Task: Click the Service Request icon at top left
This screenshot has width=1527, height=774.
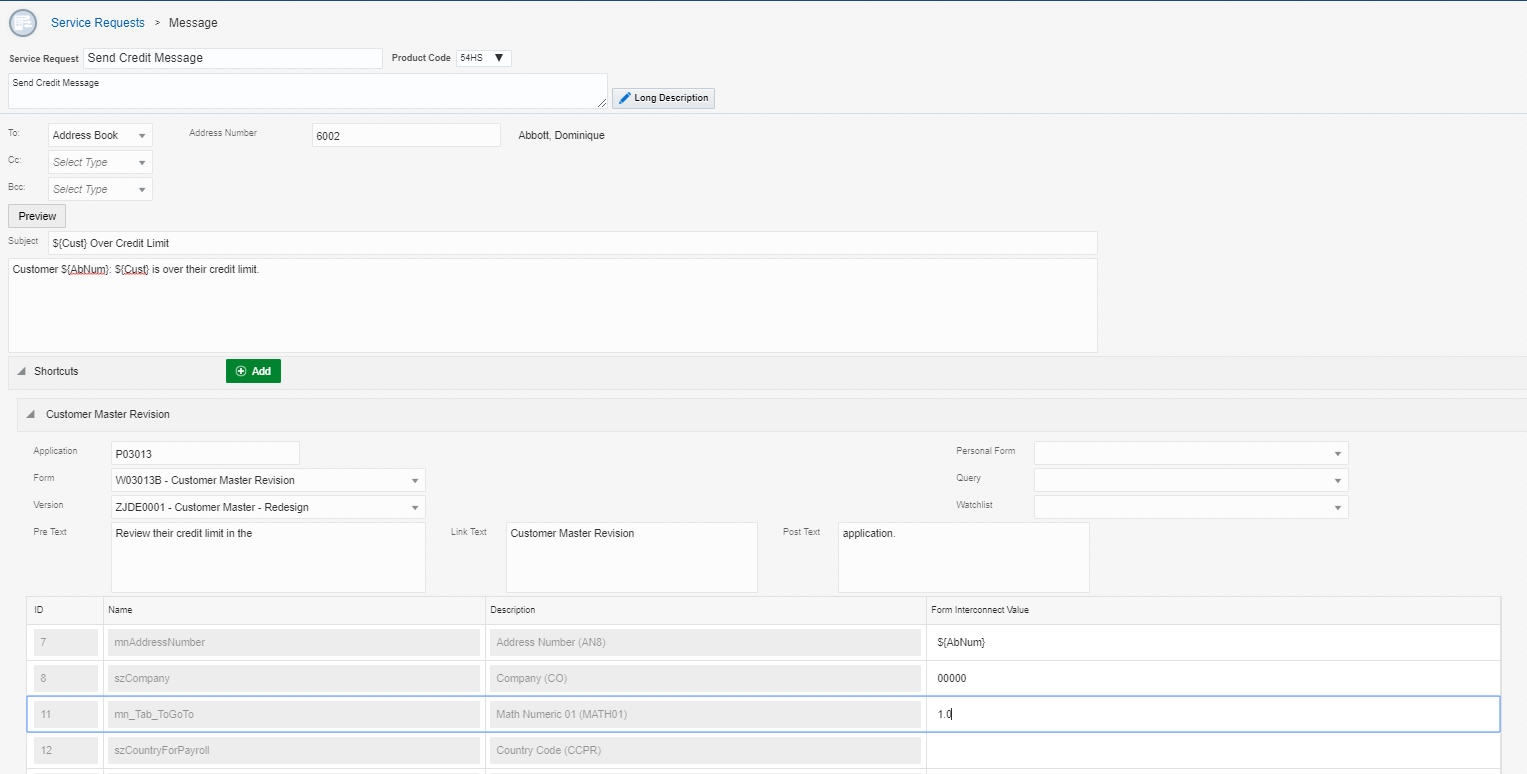Action: click(22, 23)
